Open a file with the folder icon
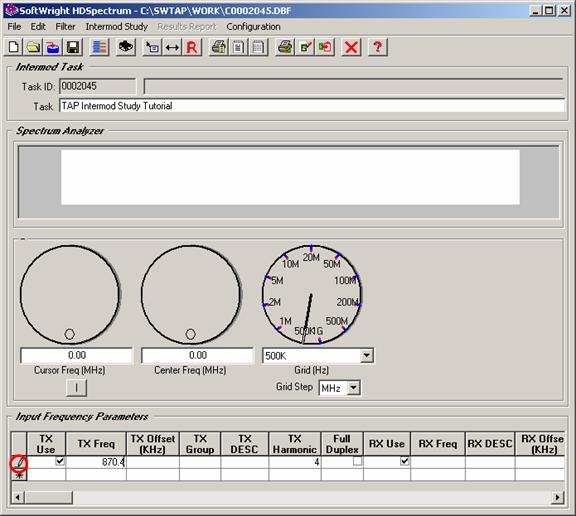This screenshot has width=576, height=516. (x=33, y=47)
